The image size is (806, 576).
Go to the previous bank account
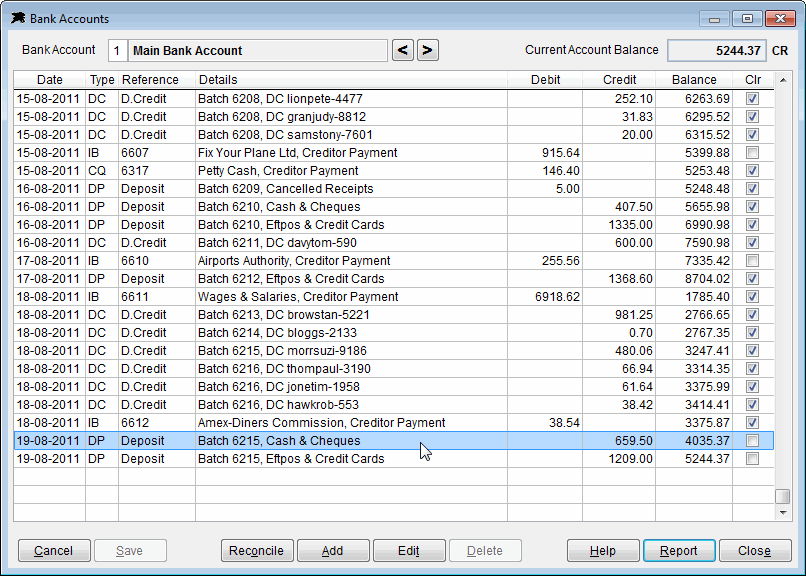[402, 50]
